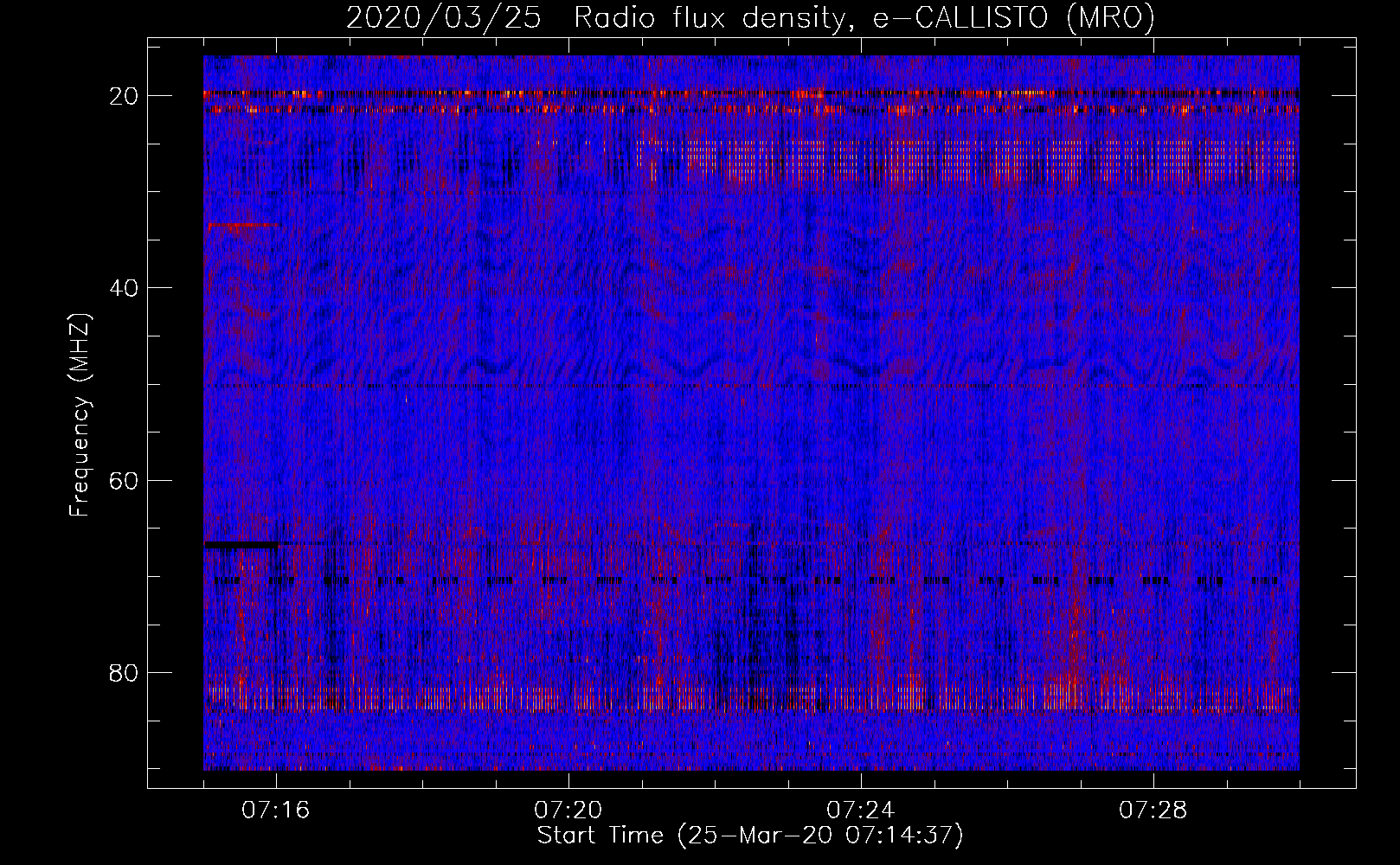Click the '60' frequency tick label
Screen dimensions: 1400x865
[125, 480]
